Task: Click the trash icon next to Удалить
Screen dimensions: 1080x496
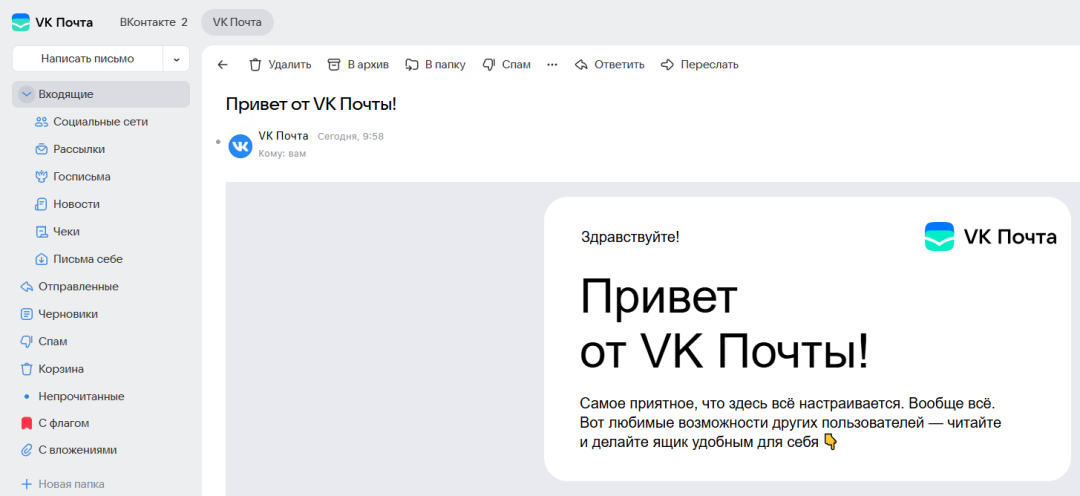Action: point(256,65)
